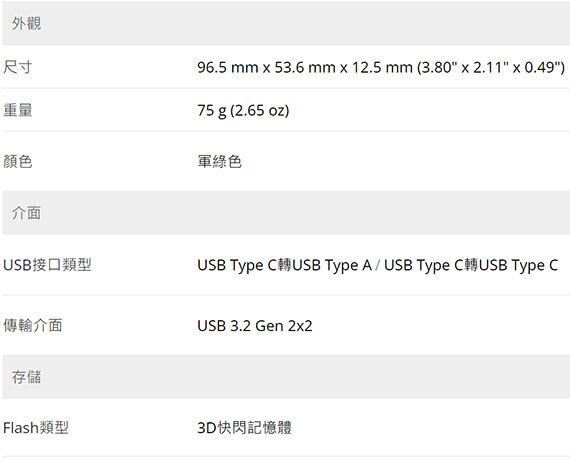Click the 3D快閃記憶體 value
The height and width of the screenshot is (460, 570).
[x=244, y=428]
